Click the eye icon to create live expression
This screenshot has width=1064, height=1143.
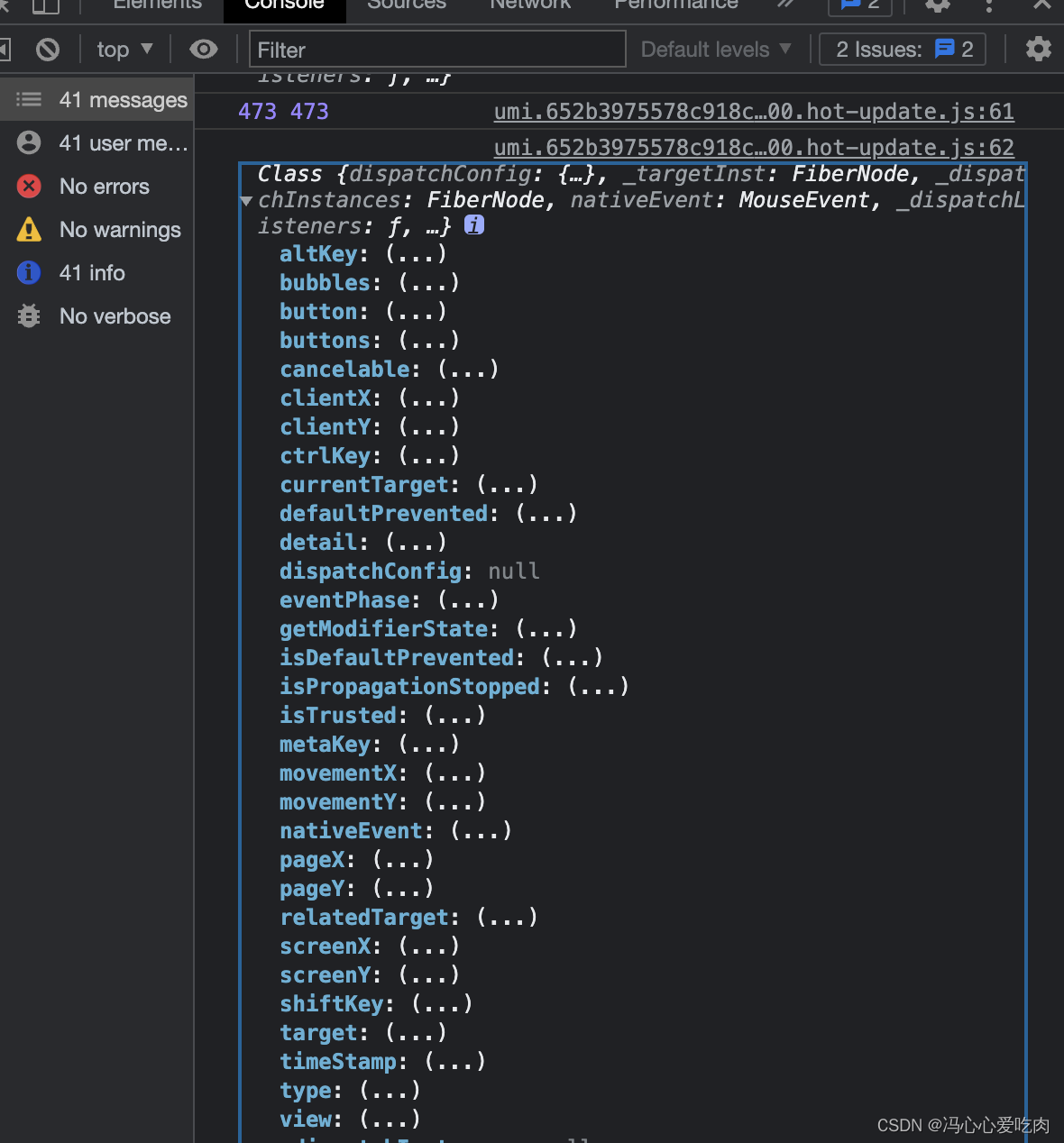click(x=203, y=49)
